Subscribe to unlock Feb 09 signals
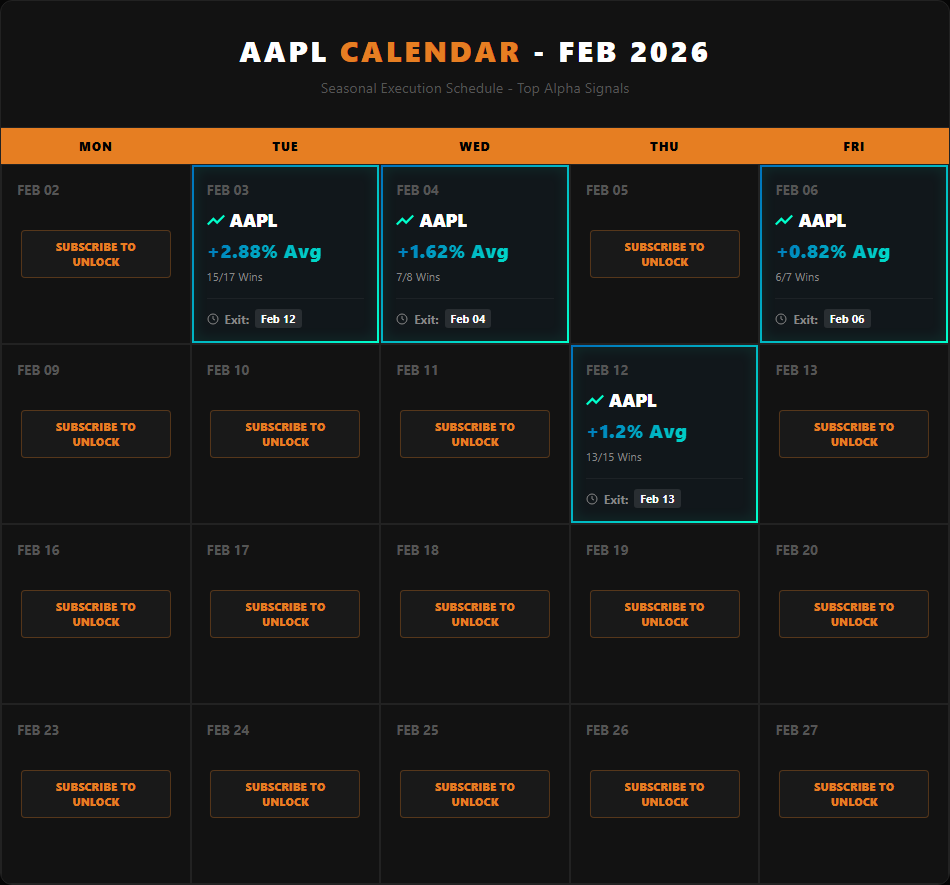The image size is (950, 885). [95, 434]
